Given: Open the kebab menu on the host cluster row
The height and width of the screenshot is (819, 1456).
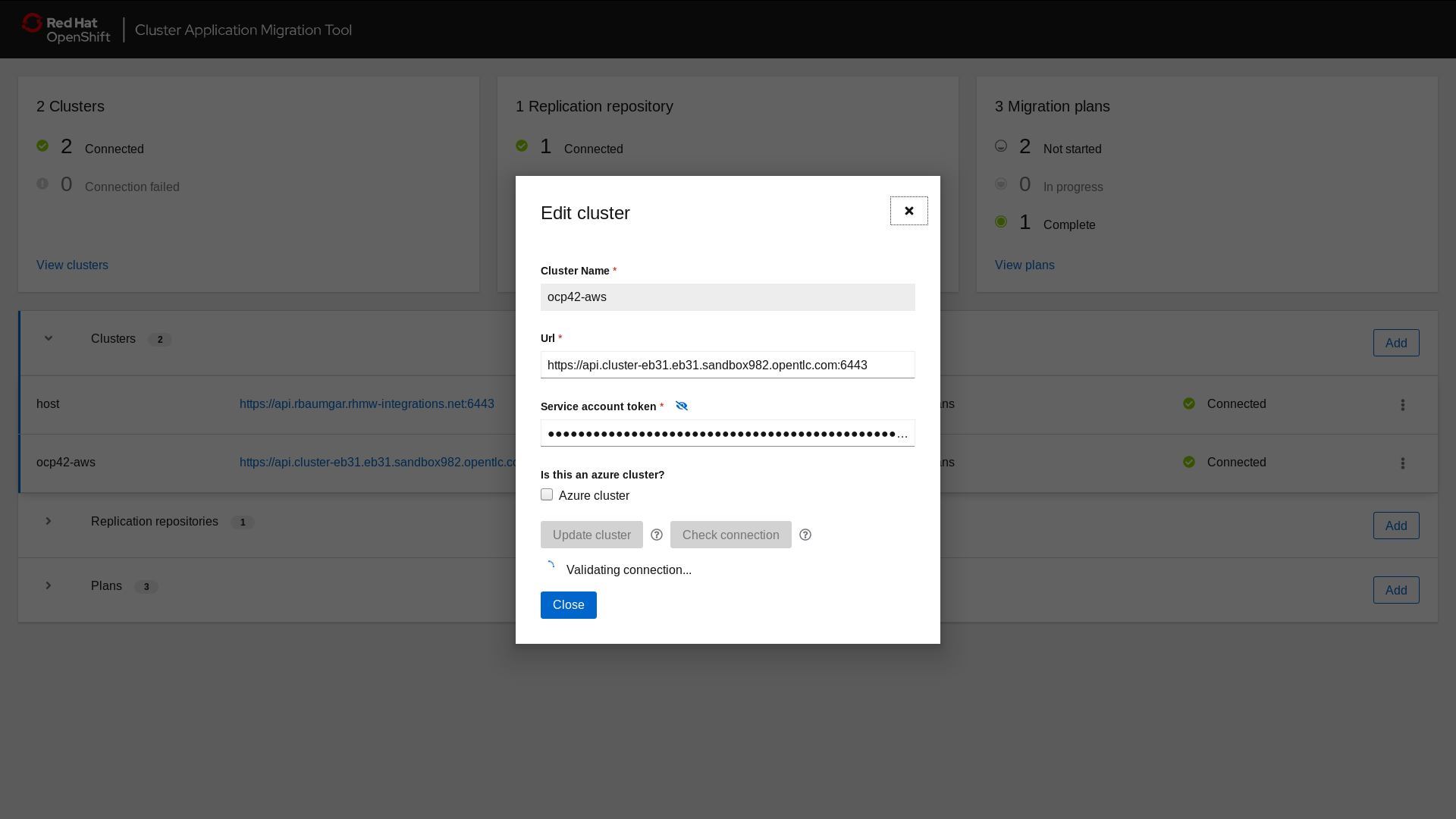Looking at the screenshot, I should (1402, 404).
